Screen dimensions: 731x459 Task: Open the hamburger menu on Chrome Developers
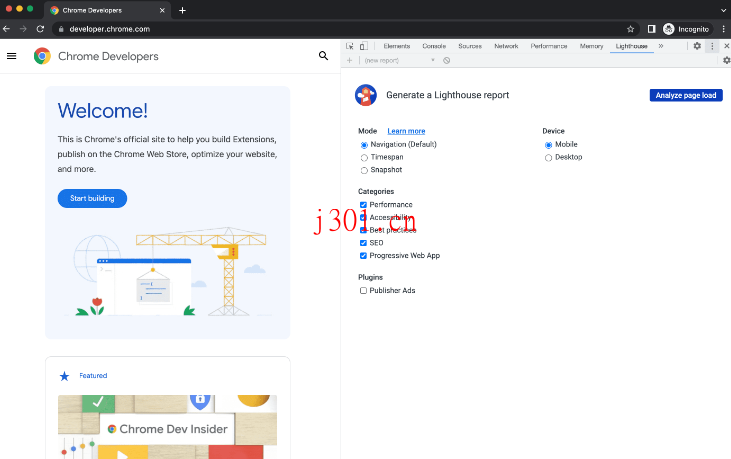12,56
